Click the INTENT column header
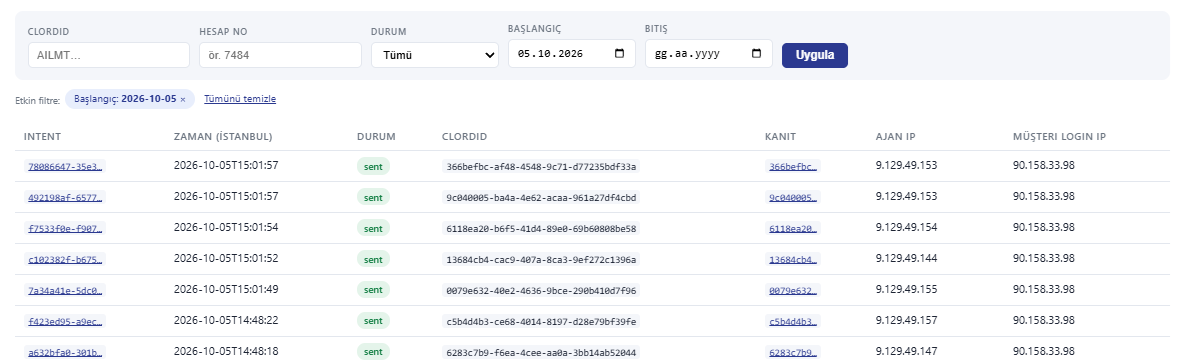1185x364 pixels. [42, 137]
